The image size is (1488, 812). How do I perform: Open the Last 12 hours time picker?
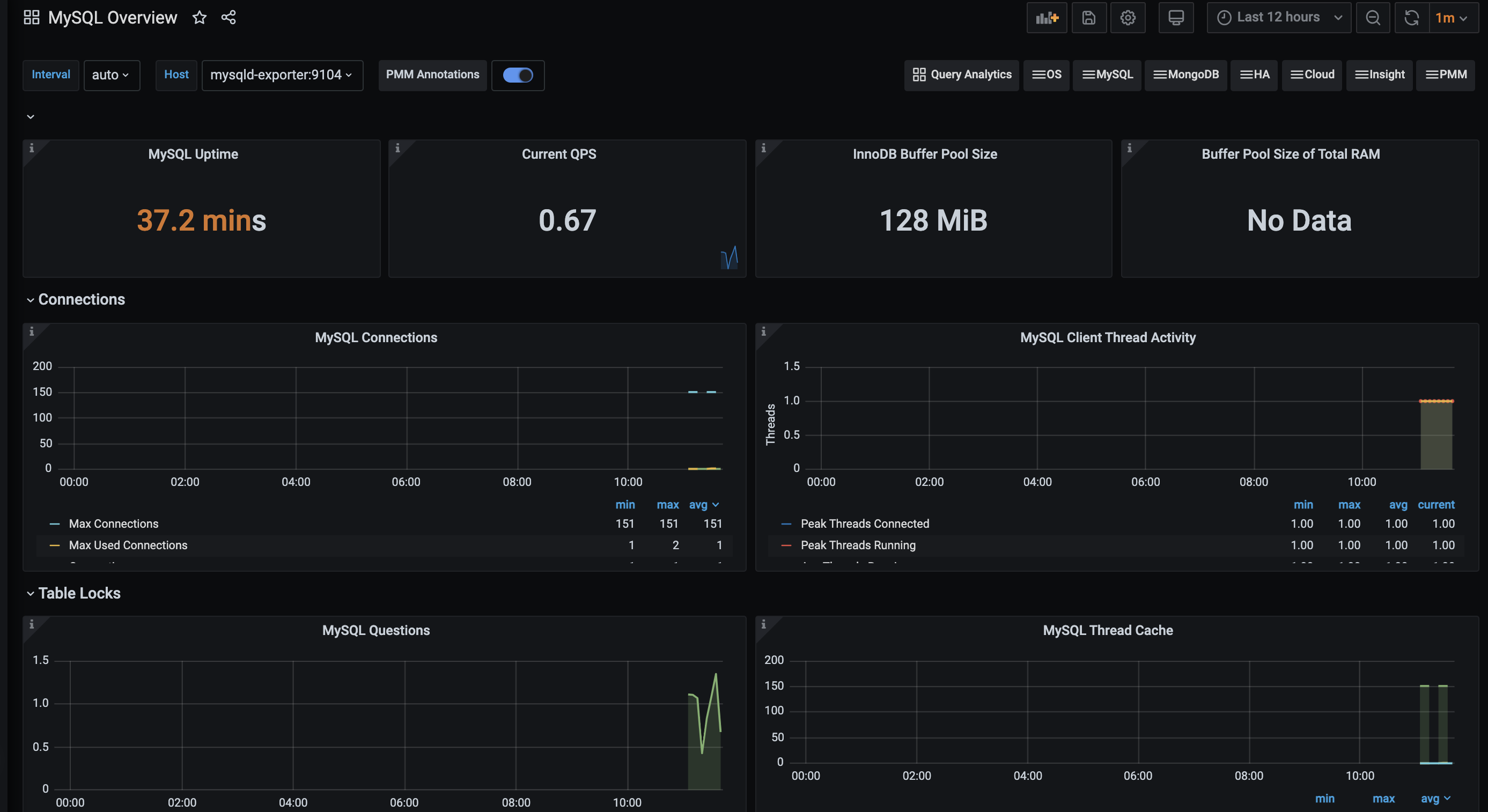pos(1279,18)
